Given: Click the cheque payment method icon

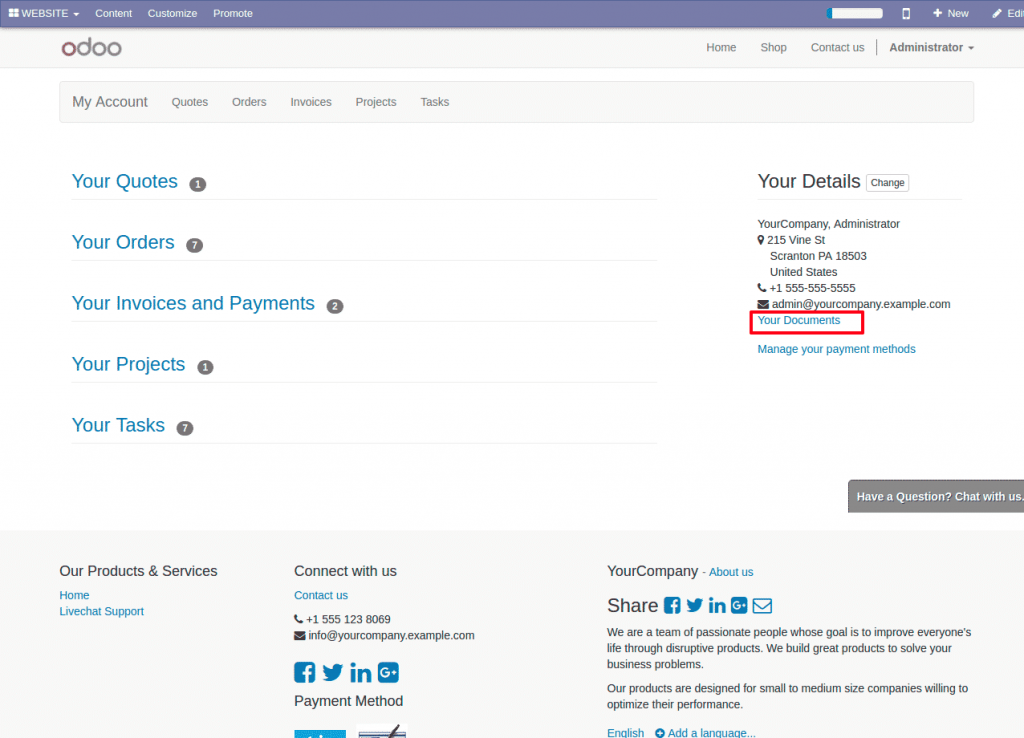Looking at the screenshot, I should 383,731.
